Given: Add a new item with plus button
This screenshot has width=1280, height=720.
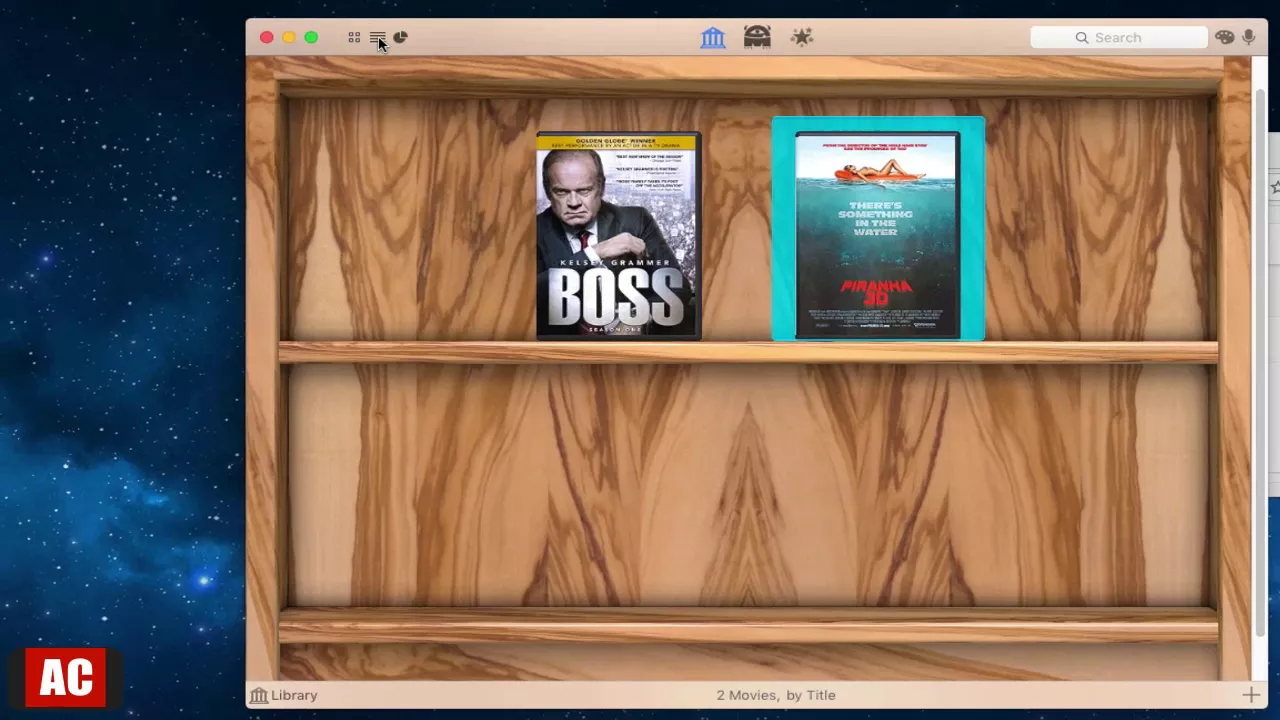Looking at the screenshot, I should tap(1251, 695).
